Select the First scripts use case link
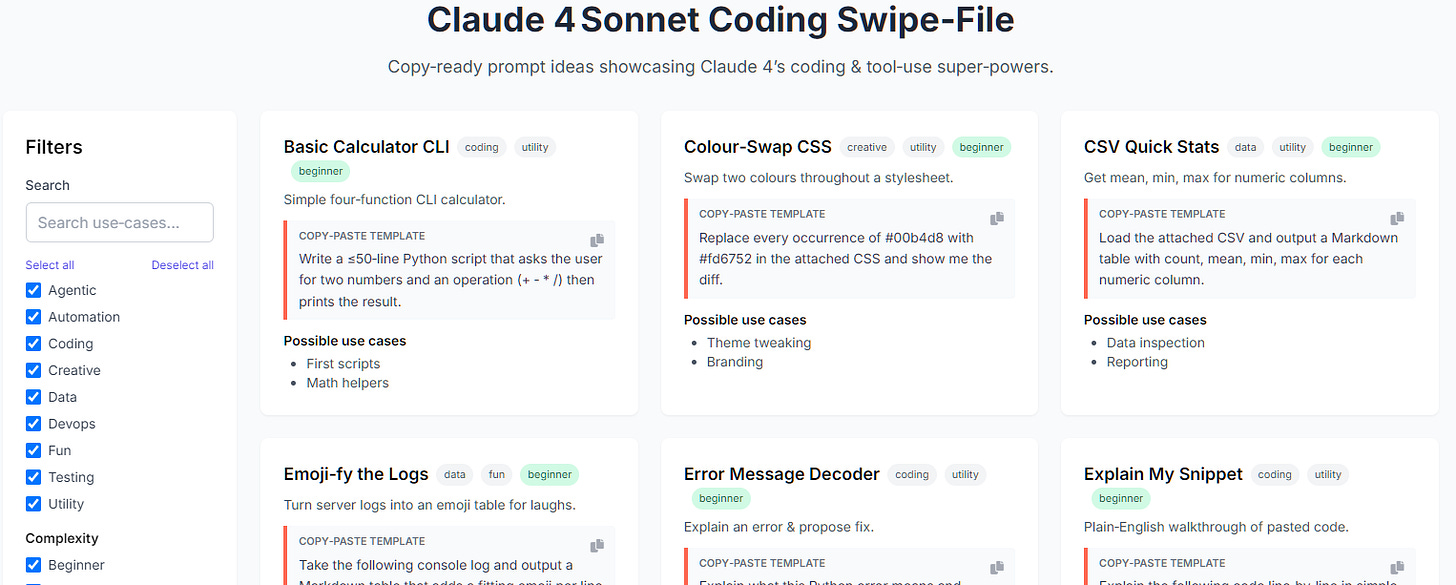Viewport: 1456px width, 585px height. click(342, 363)
